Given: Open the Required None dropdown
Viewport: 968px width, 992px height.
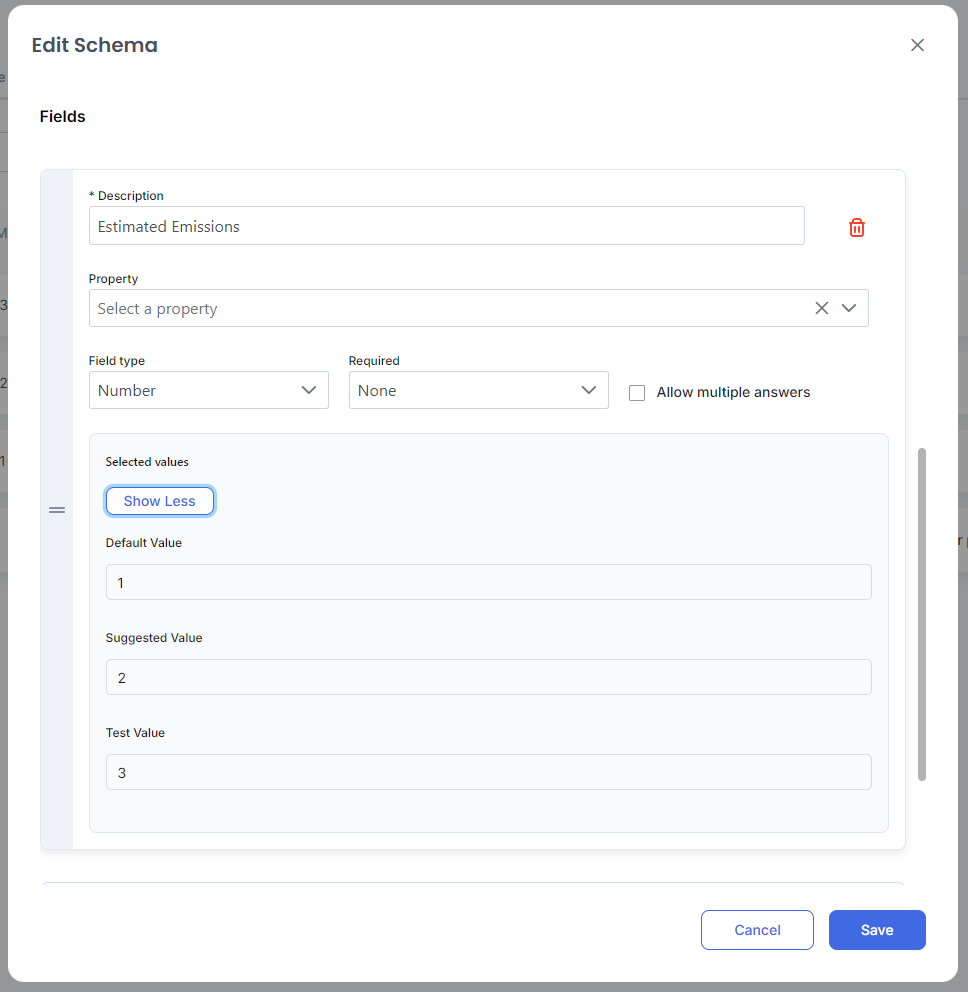Looking at the screenshot, I should (x=478, y=390).
